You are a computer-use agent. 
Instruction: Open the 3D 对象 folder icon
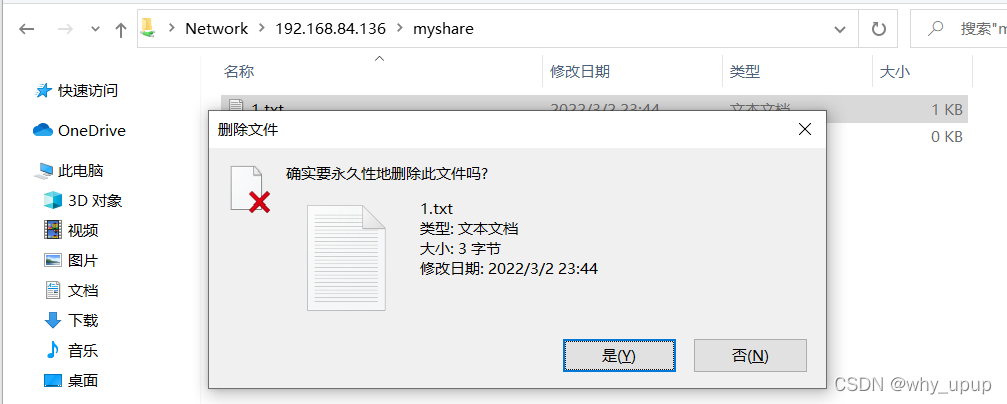(x=52, y=201)
